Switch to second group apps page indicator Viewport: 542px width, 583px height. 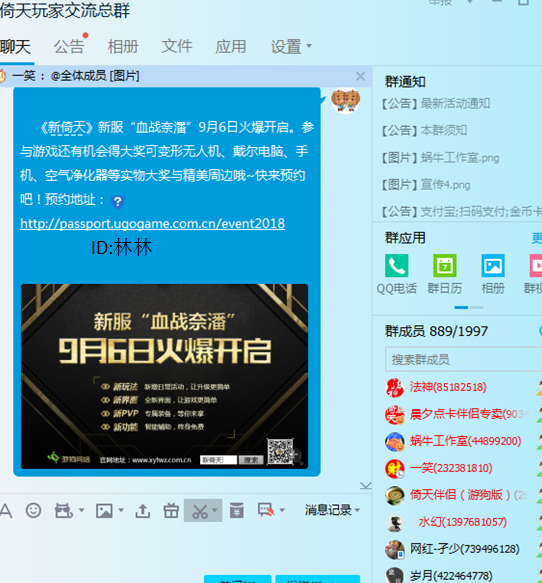[477, 307]
